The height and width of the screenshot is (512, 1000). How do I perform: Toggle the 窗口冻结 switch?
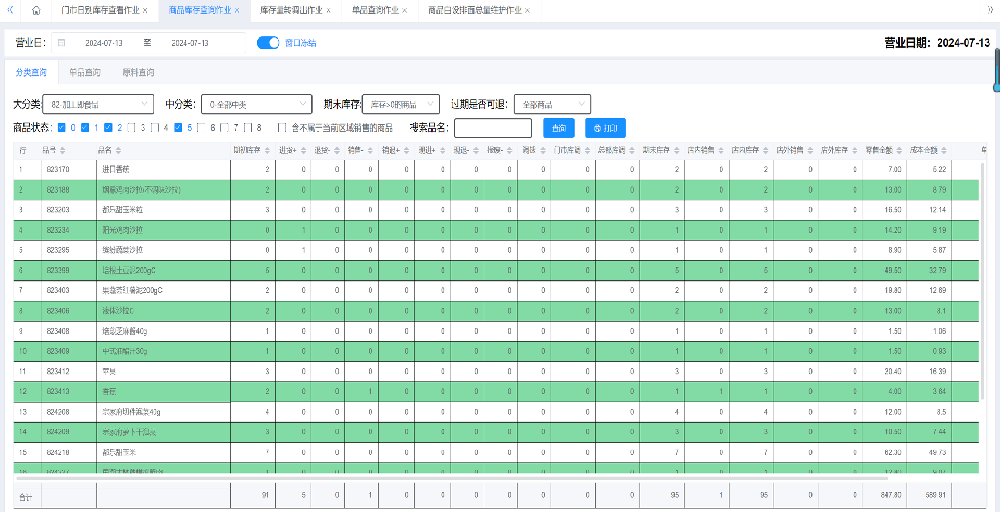click(x=267, y=43)
